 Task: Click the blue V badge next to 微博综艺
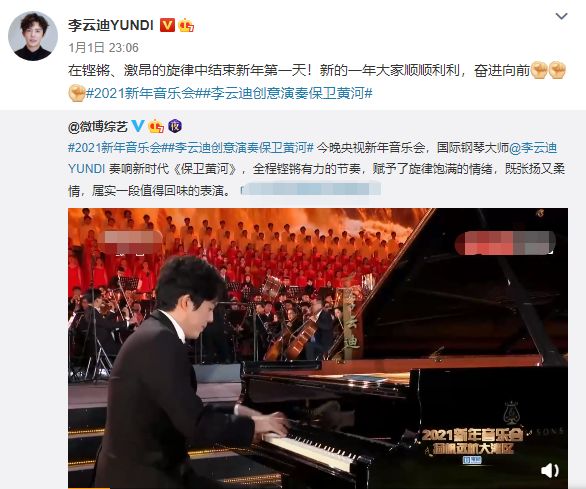[138, 126]
